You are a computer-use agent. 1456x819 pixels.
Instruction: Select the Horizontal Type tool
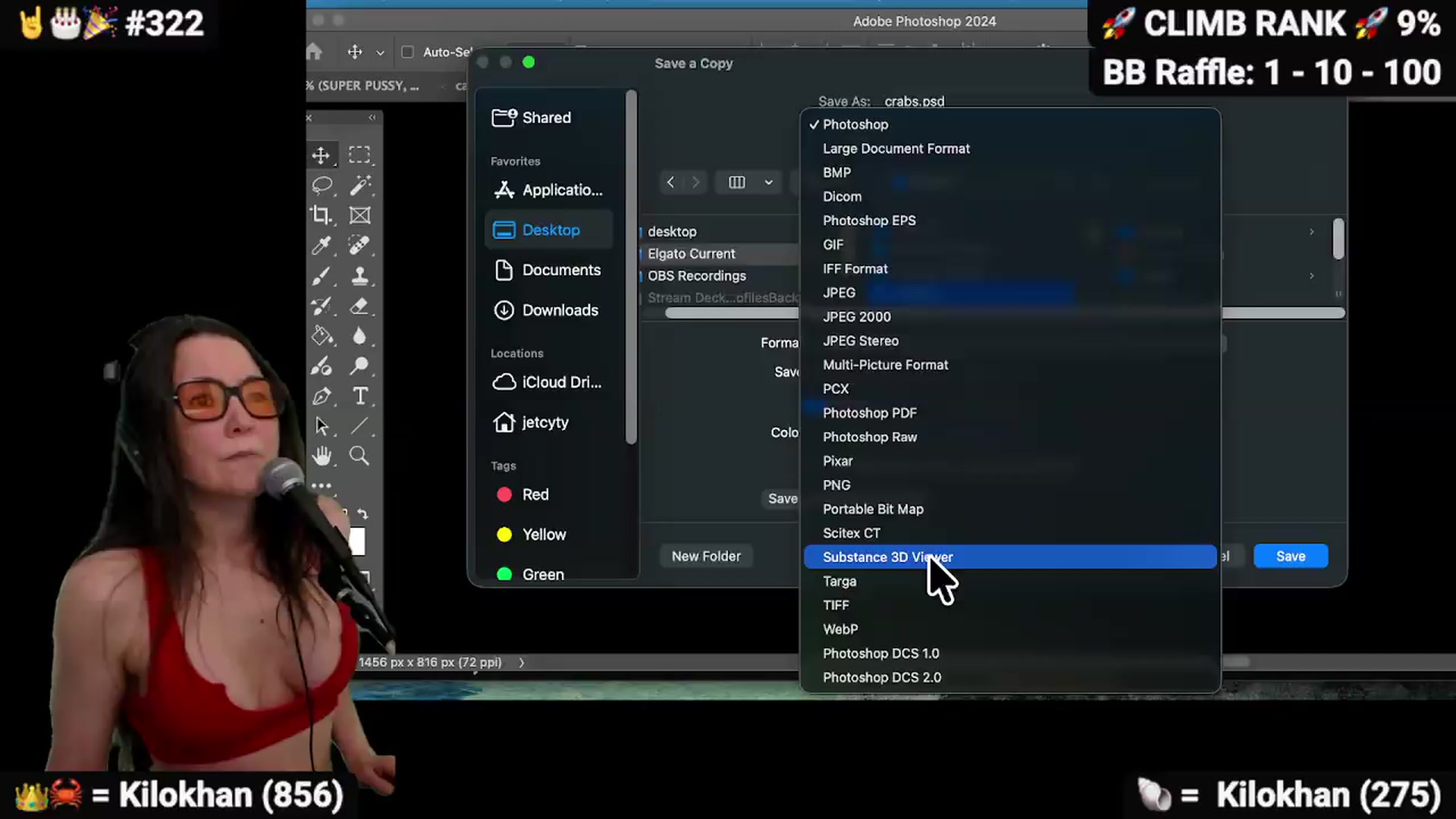pos(359,396)
